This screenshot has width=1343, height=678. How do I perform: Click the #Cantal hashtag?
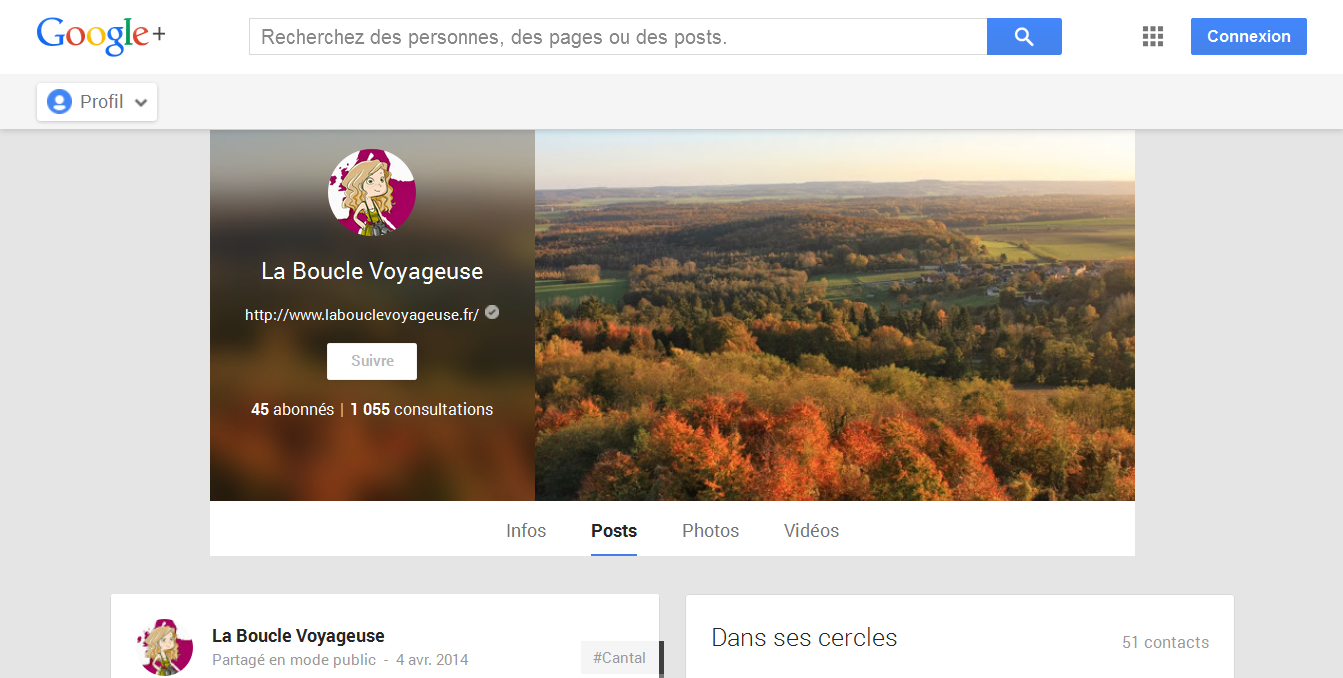(x=619, y=658)
